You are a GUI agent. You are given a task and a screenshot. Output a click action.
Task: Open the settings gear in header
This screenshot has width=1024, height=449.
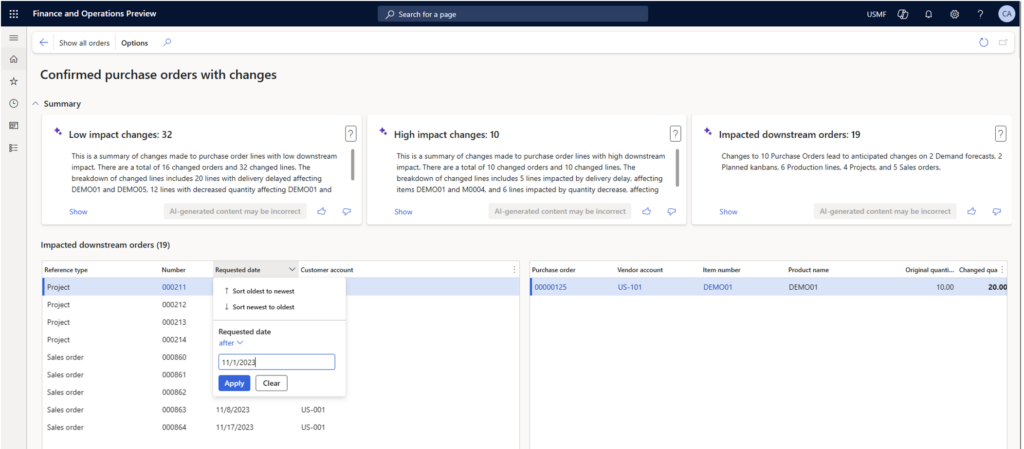tap(954, 14)
